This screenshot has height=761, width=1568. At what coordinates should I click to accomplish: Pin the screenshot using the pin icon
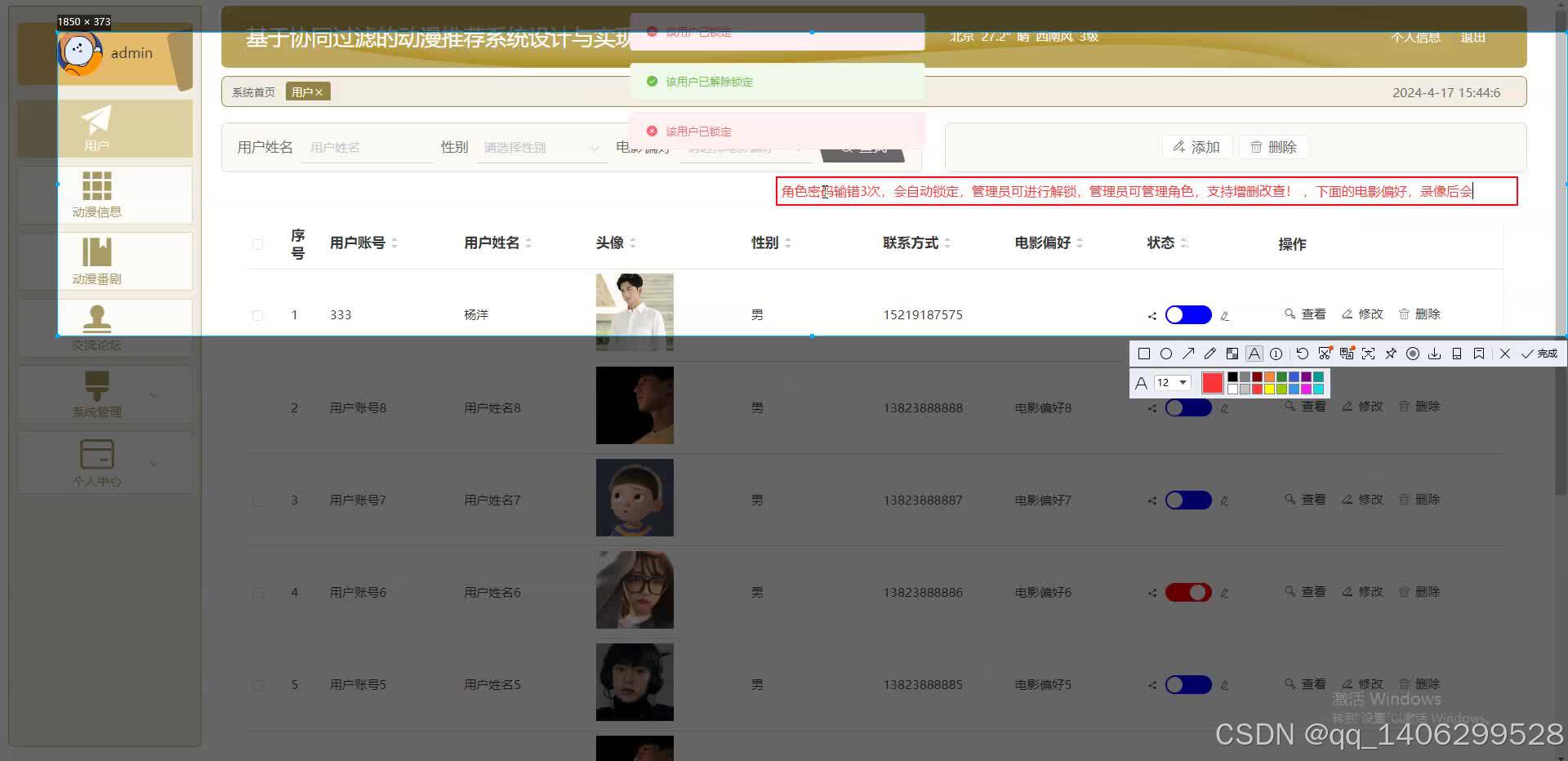point(1391,353)
